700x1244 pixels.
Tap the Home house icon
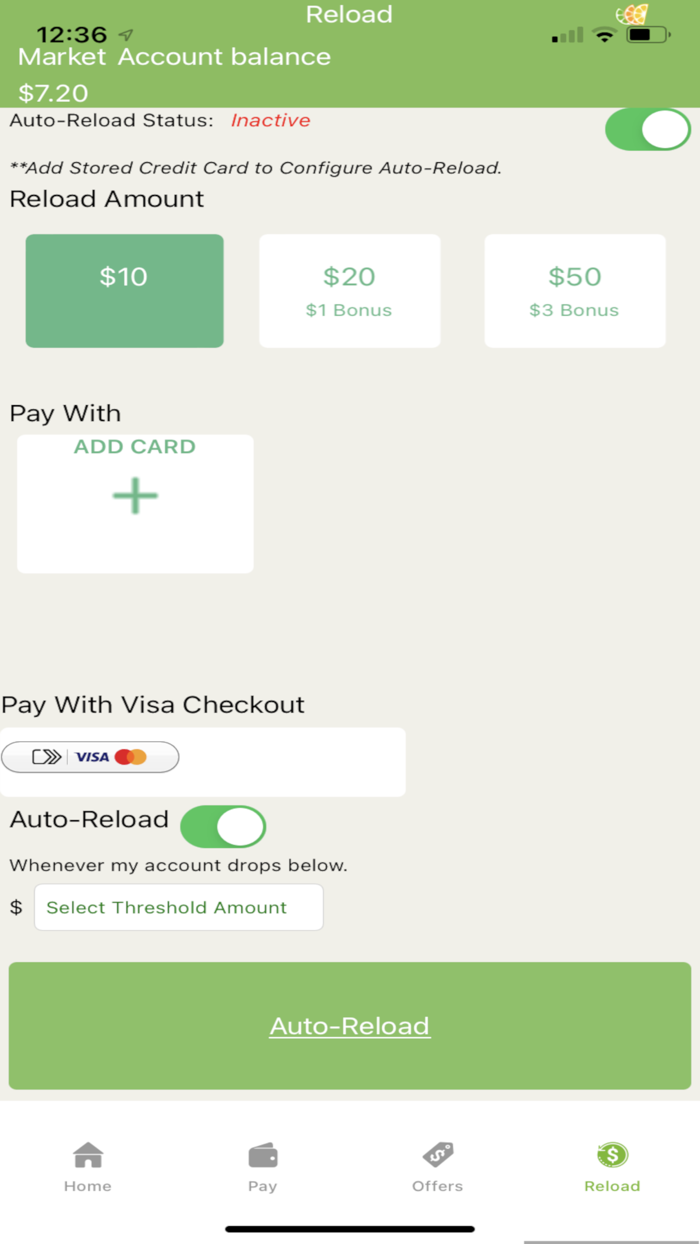point(88,1155)
